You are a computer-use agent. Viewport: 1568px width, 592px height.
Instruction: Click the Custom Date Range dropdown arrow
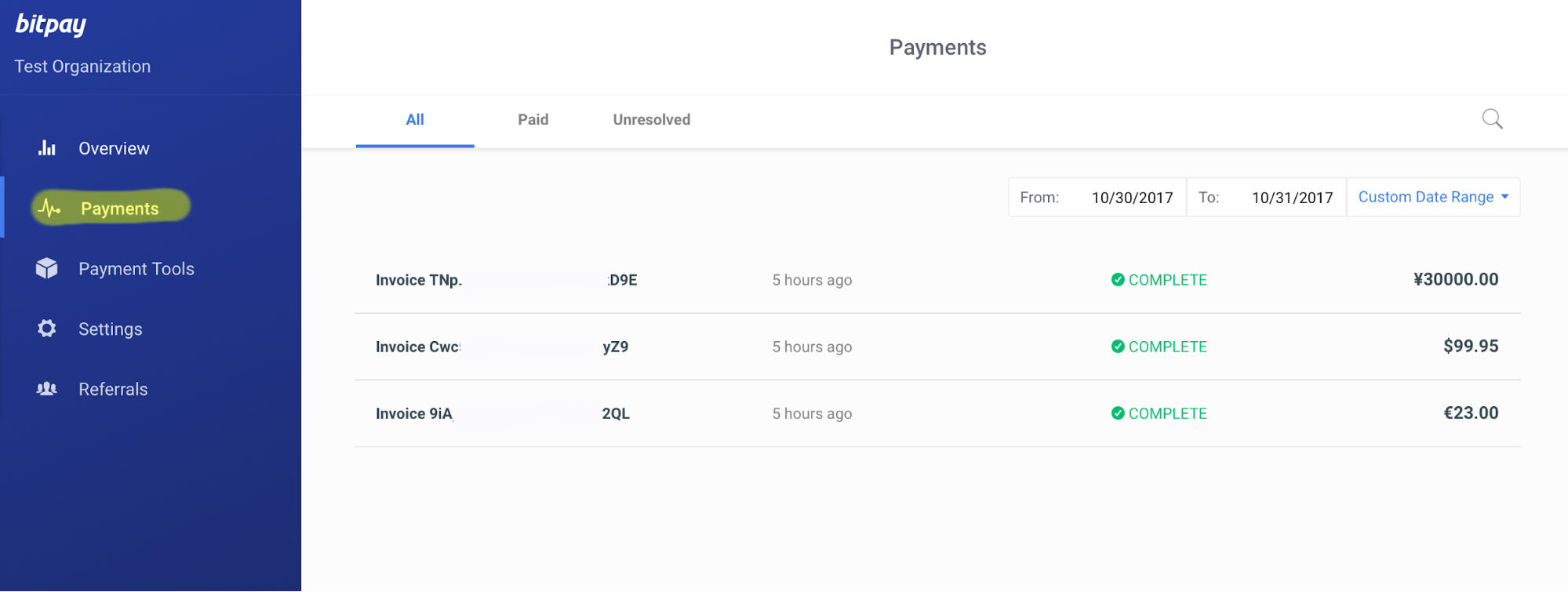1504,197
